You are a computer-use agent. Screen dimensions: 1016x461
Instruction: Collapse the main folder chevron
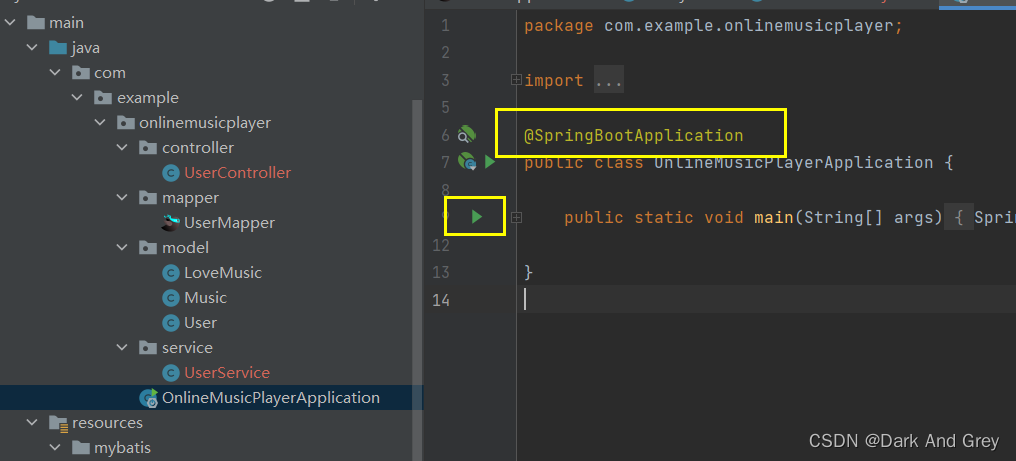[x=10, y=23]
